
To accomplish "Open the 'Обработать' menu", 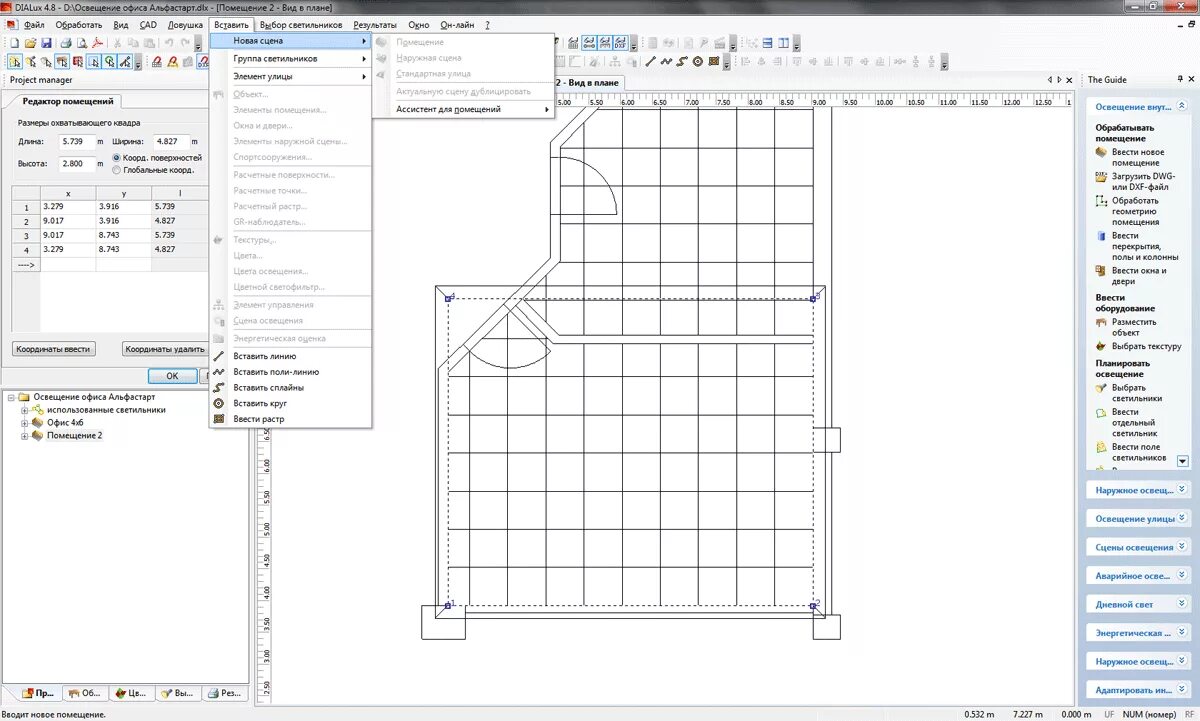I will pyautogui.click(x=78, y=24).
